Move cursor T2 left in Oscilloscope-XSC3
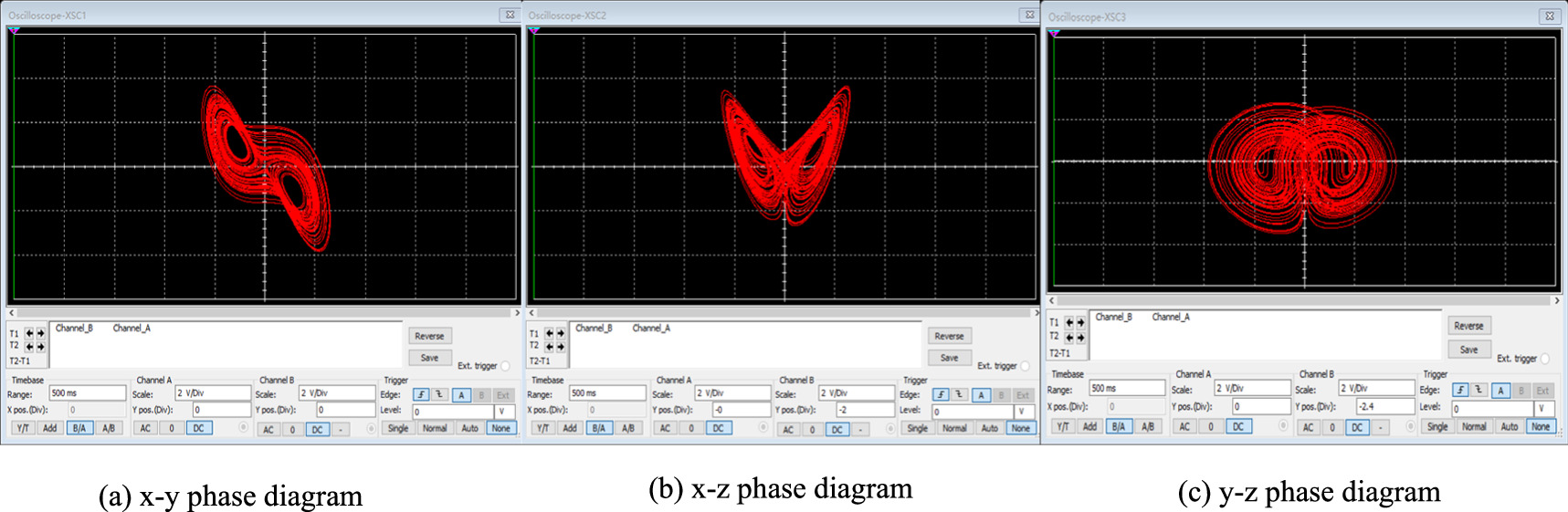This screenshot has height=512, width=1568. tap(1069, 338)
